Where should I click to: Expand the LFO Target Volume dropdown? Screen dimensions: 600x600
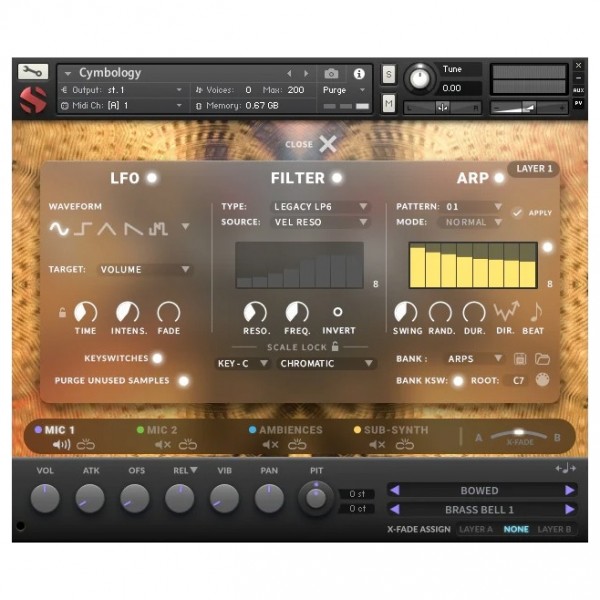click(x=145, y=269)
